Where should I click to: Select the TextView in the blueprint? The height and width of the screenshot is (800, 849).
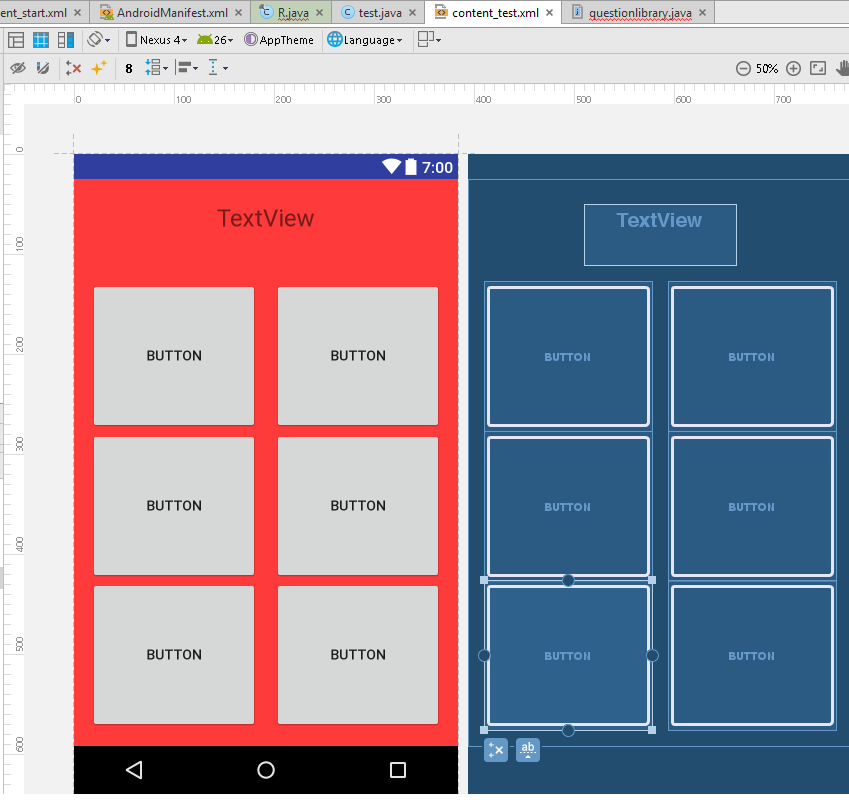click(660, 234)
